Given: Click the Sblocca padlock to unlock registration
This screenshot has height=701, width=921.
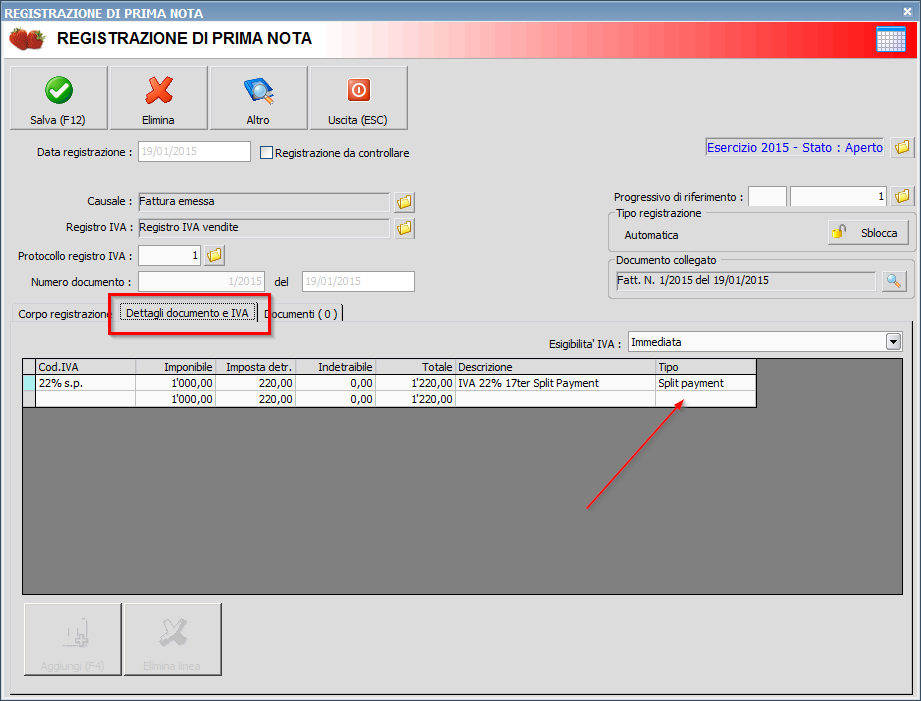Looking at the screenshot, I should pyautogui.click(x=869, y=232).
